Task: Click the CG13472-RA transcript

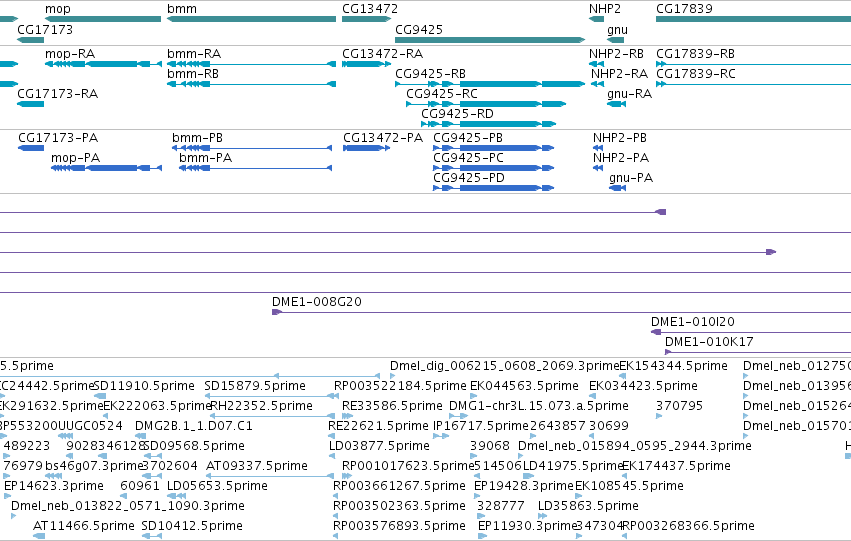Action: click(366, 64)
